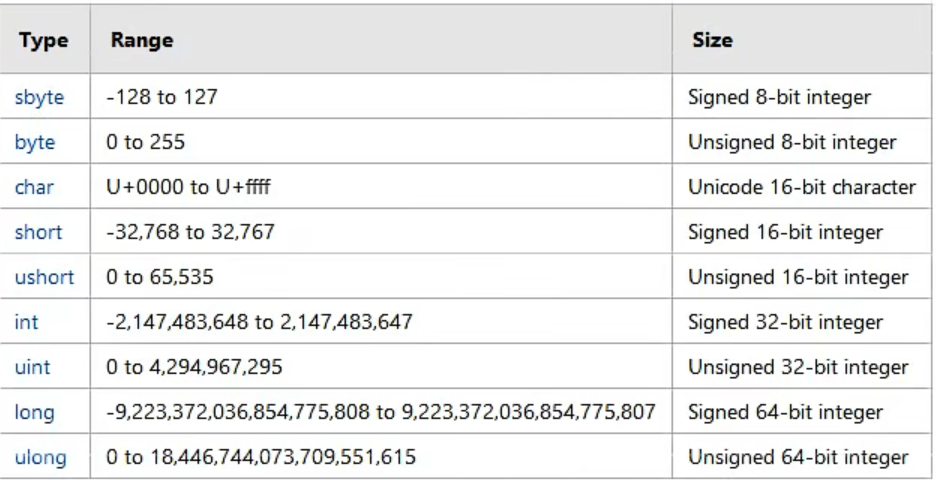
Task: Select the "Signed 8-bit integer" size cell
Action: pos(779,98)
